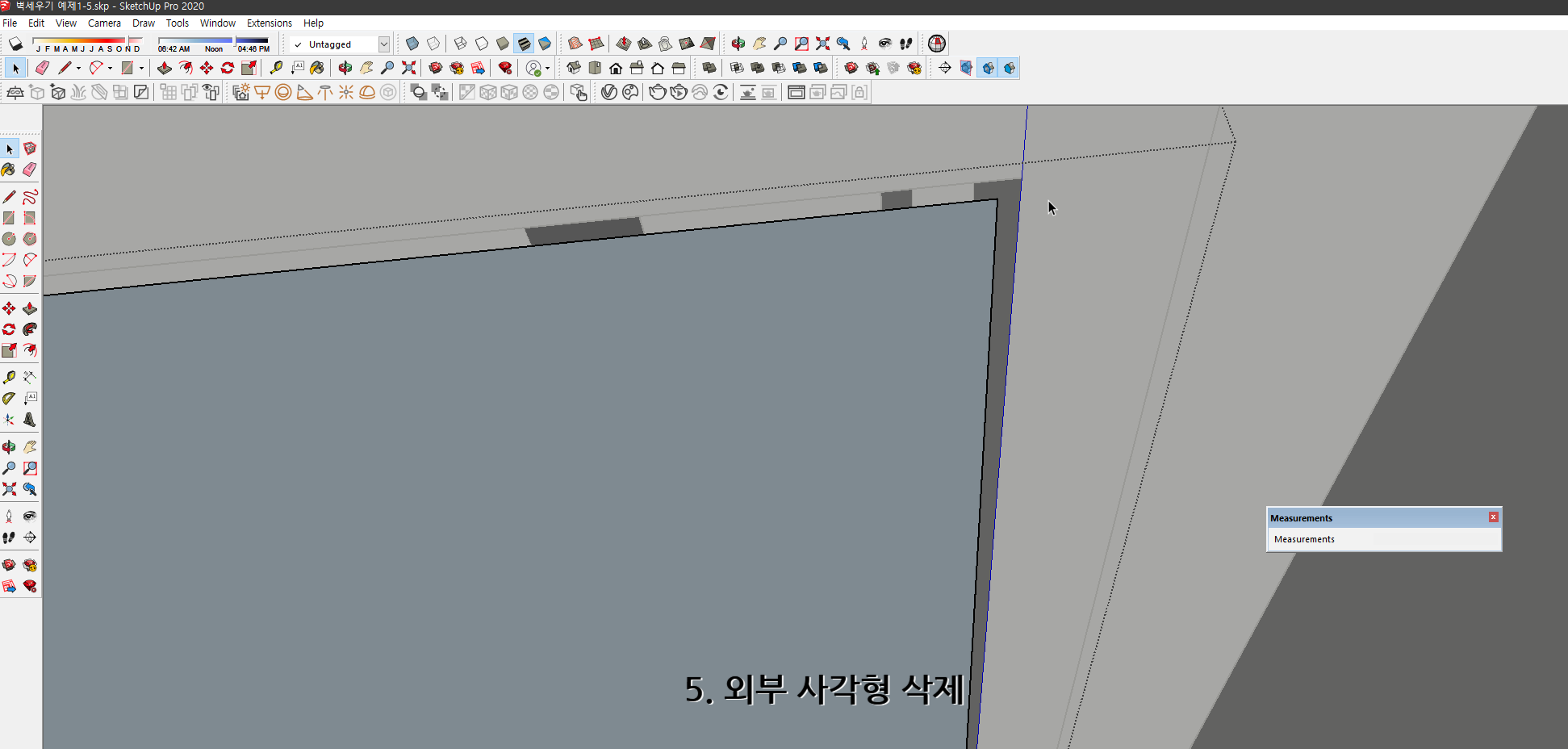Open the Tools menu
Screen dimensions: 1568x749
[x=178, y=23]
